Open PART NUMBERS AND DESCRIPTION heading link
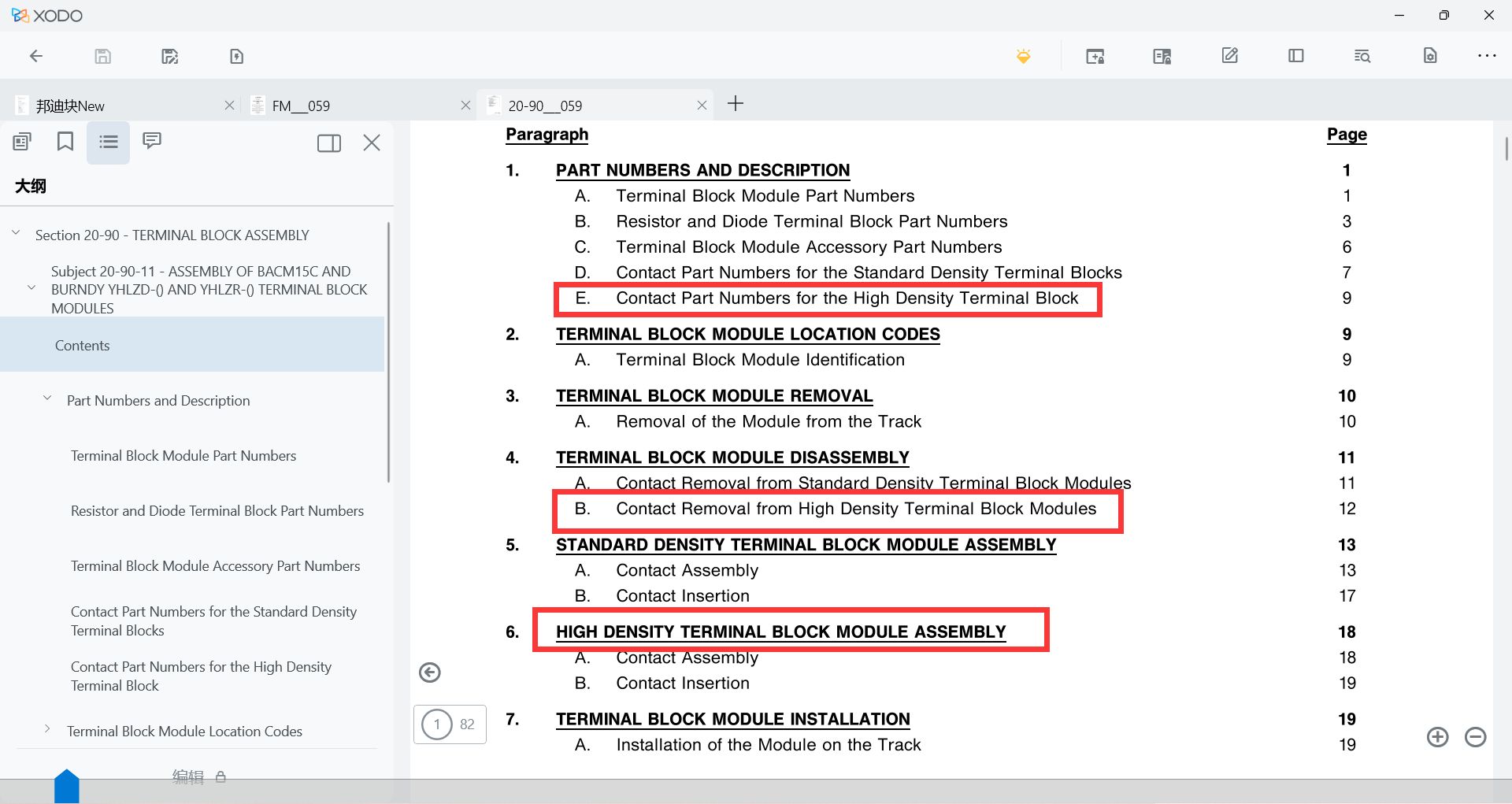 [702, 170]
